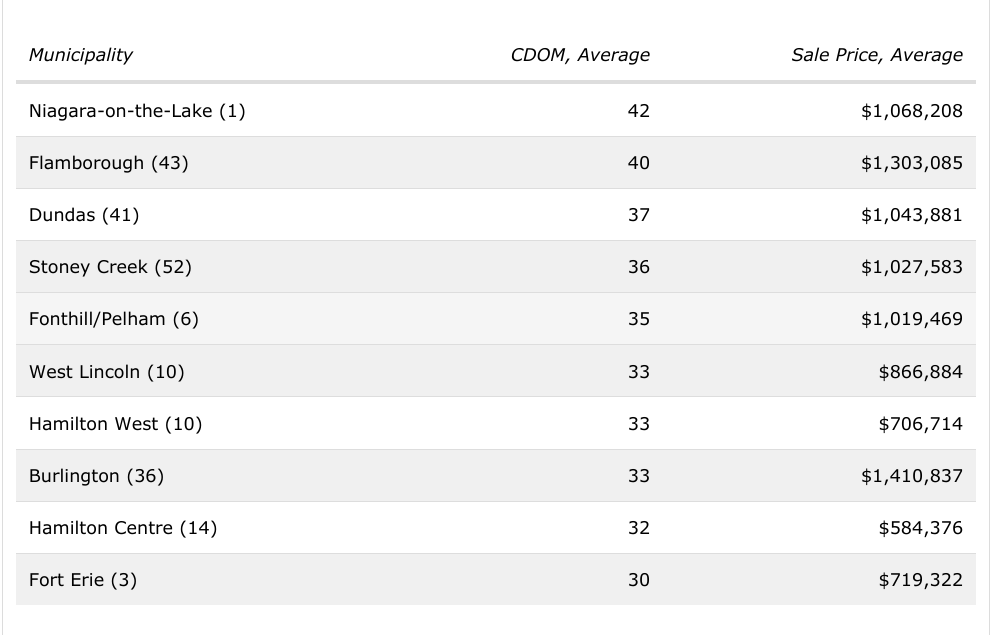The image size is (1008, 635).
Task: Select Dundas (41) in the table
Action: pos(84,215)
